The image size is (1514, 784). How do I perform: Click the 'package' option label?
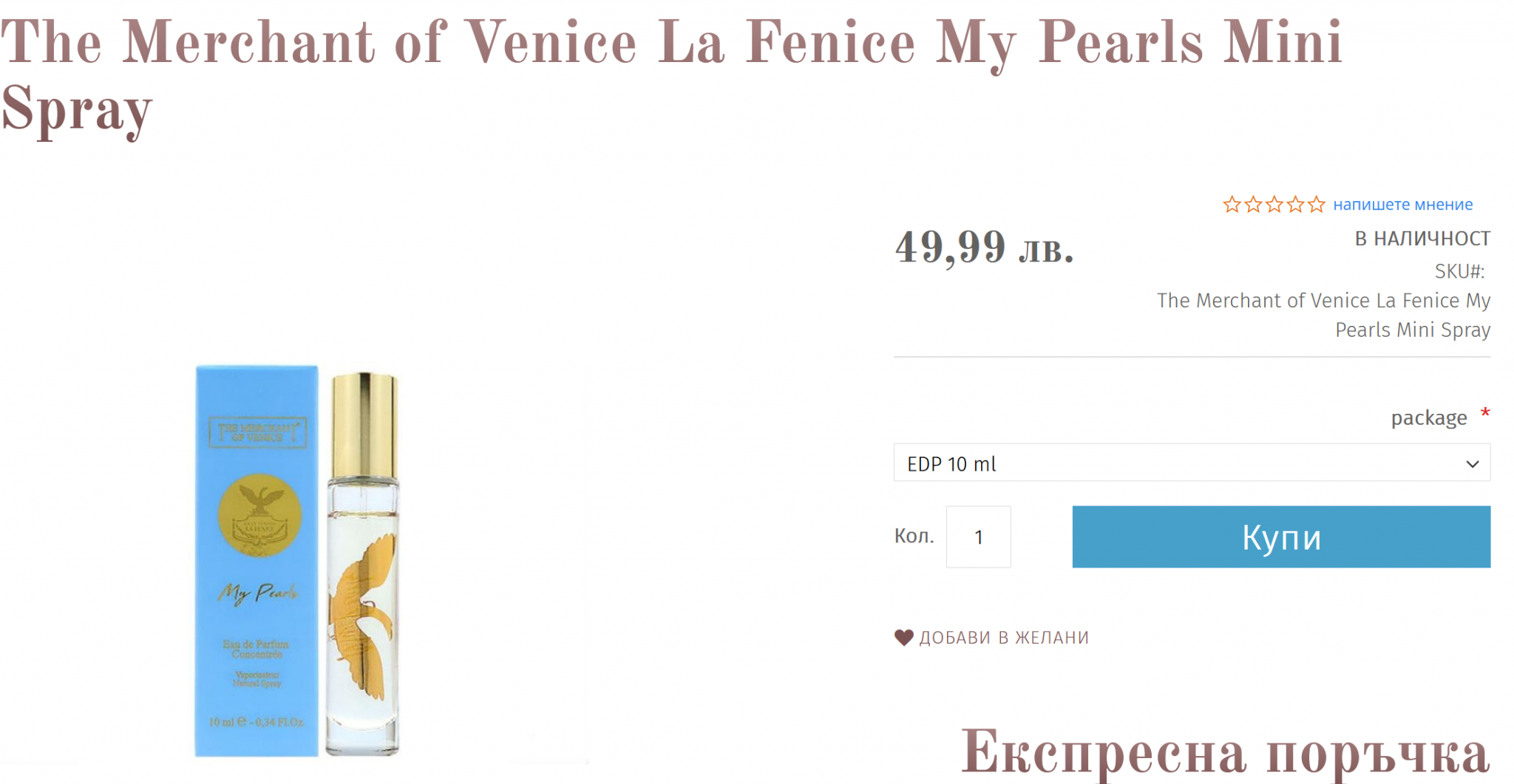coord(1428,418)
